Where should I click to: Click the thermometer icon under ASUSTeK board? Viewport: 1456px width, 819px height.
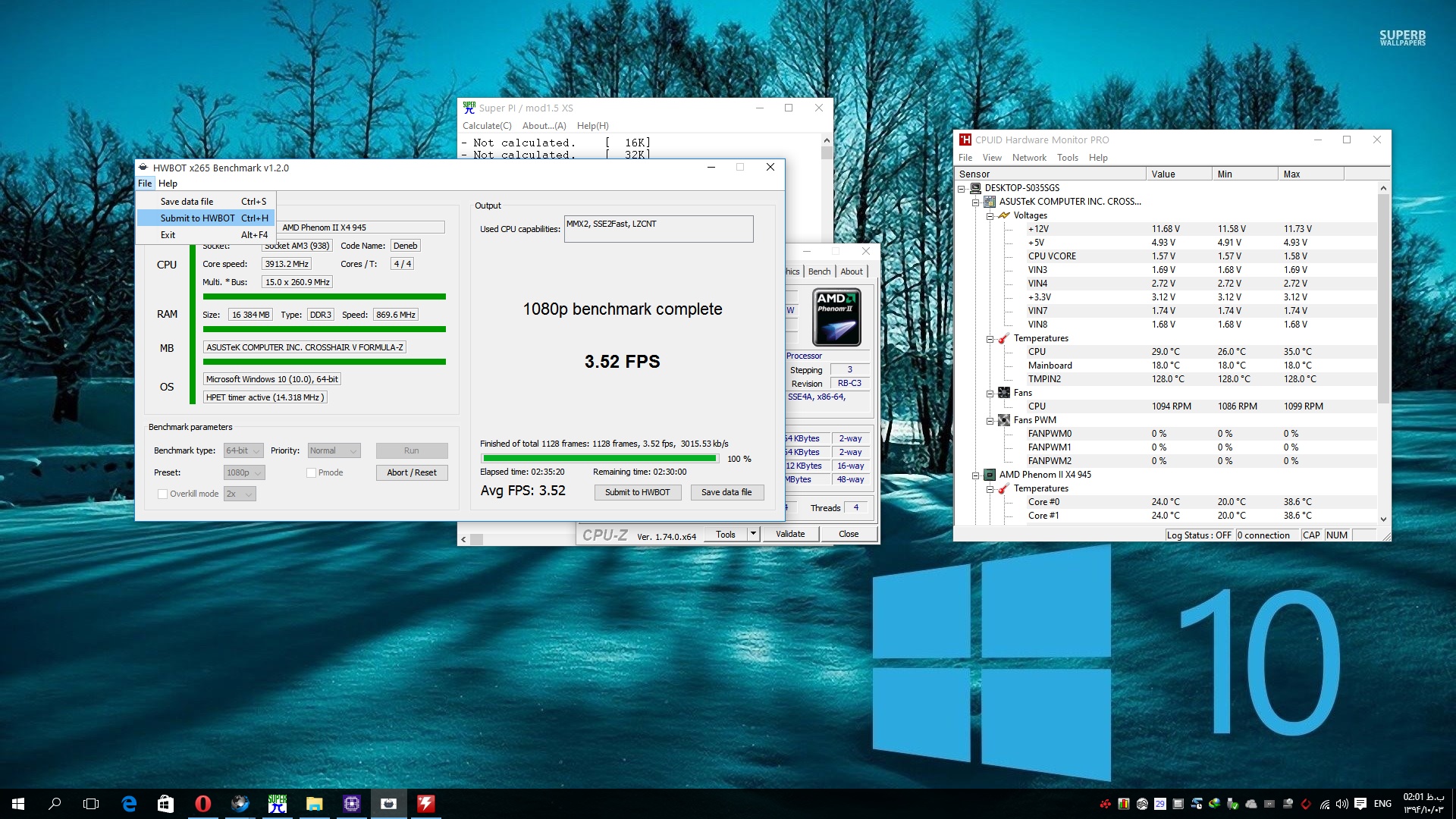[x=1004, y=338]
